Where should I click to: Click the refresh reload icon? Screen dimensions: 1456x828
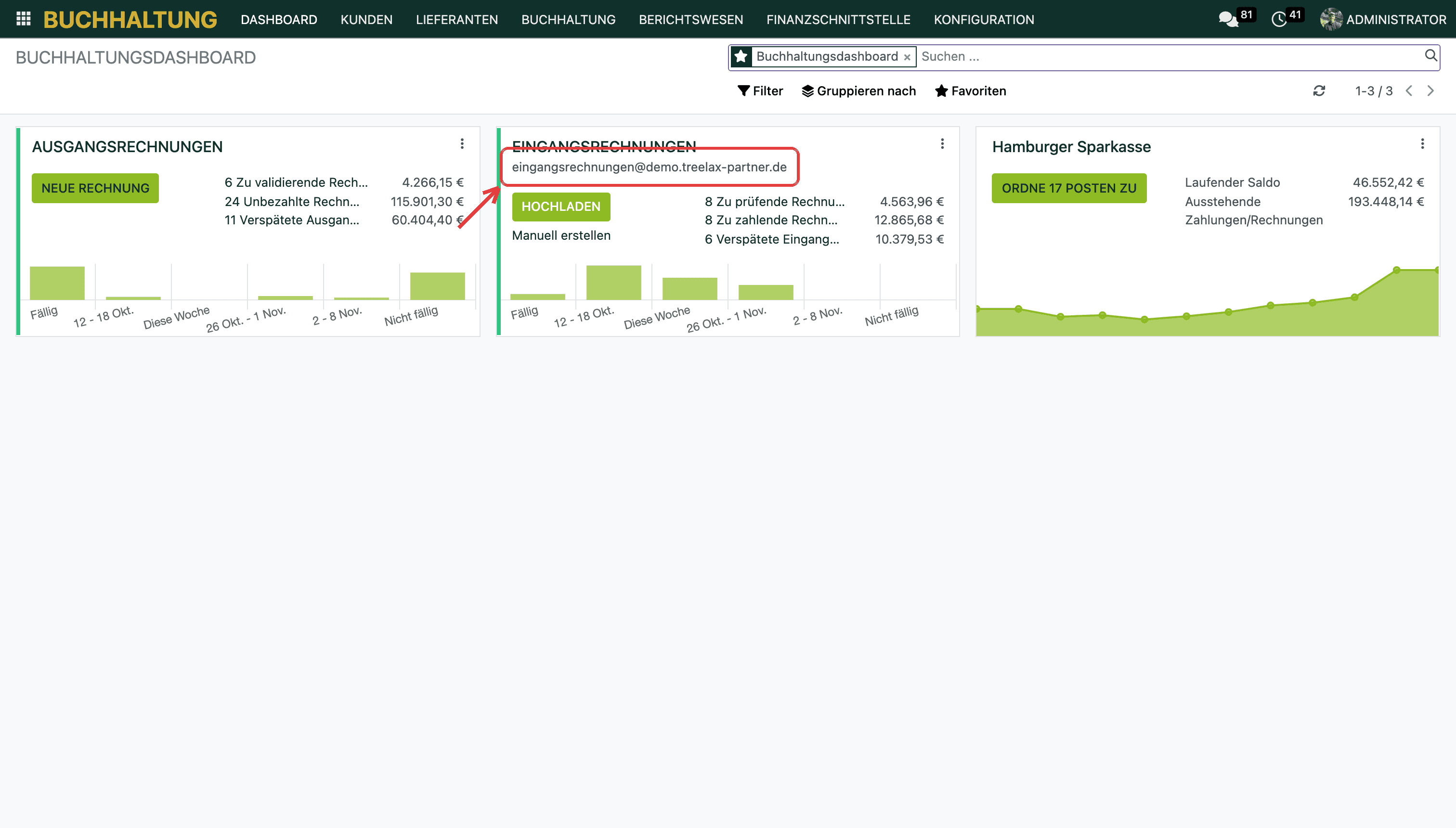tap(1319, 91)
